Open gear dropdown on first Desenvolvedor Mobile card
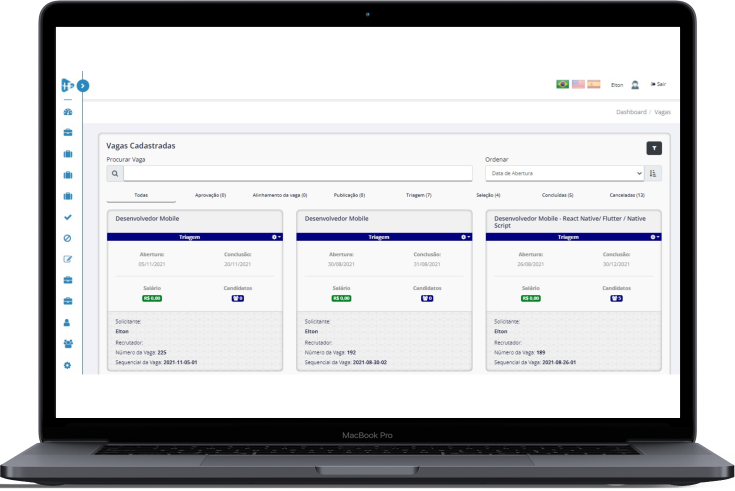The width and height of the screenshot is (735, 491). (x=277, y=237)
